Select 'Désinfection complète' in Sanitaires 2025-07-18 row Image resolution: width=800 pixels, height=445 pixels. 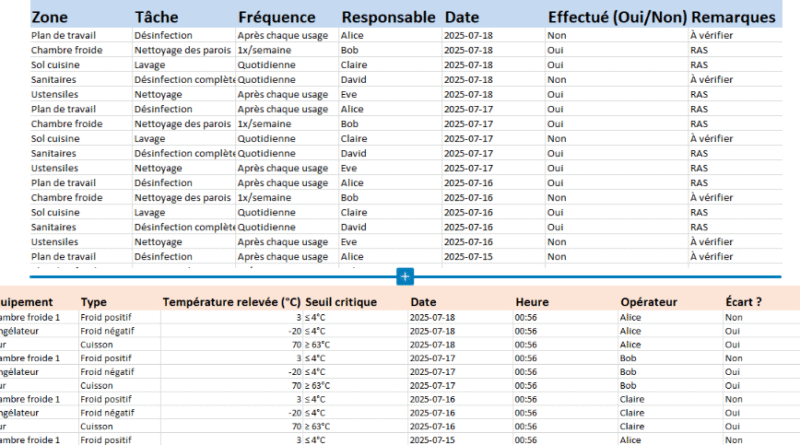point(185,80)
